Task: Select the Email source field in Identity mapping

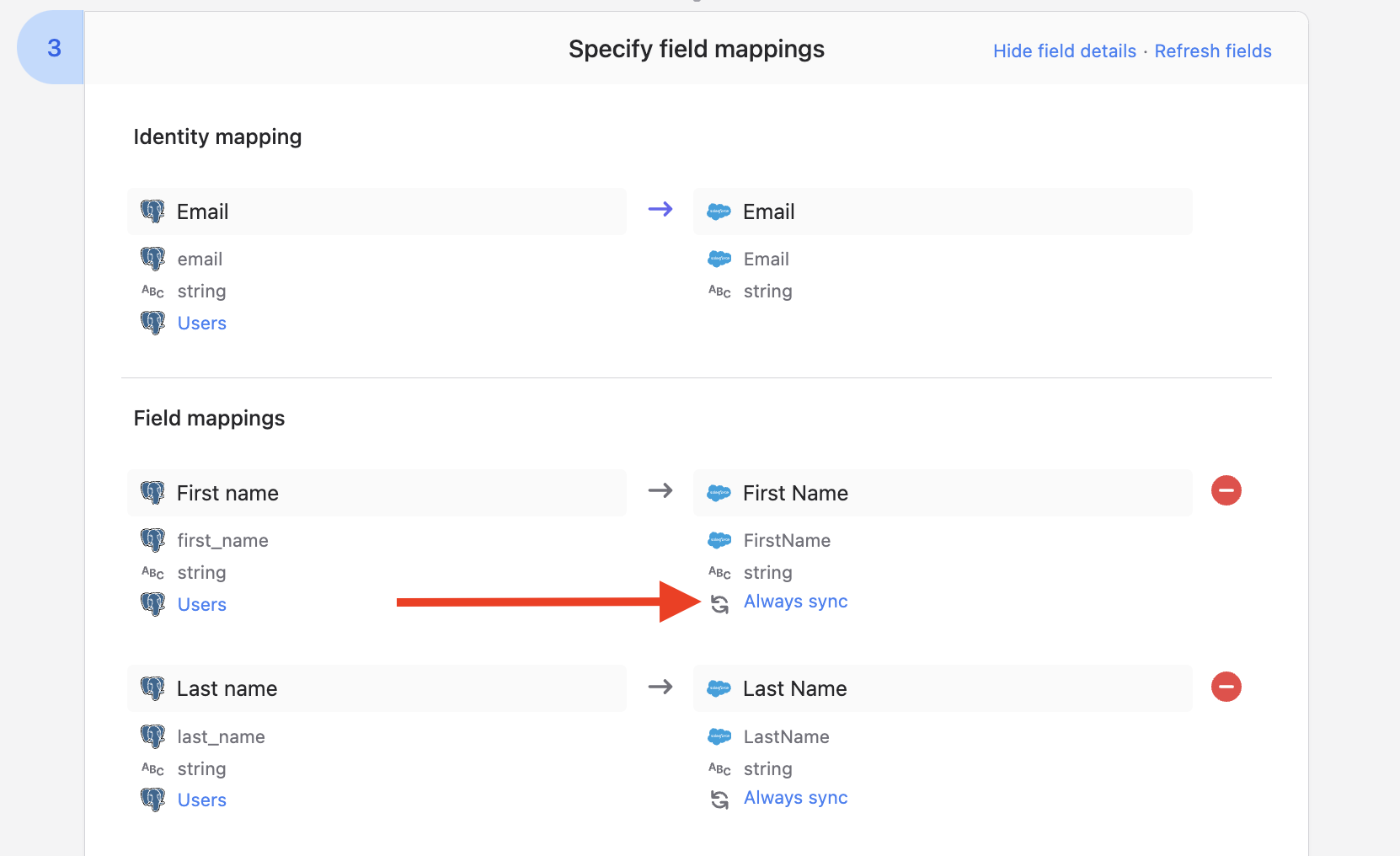Action: point(377,211)
